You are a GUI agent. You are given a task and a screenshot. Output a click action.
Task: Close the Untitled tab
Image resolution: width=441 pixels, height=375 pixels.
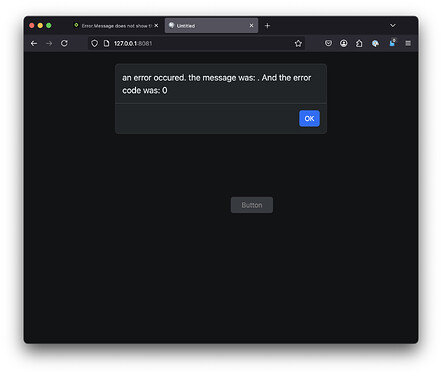click(x=251, y=26)
